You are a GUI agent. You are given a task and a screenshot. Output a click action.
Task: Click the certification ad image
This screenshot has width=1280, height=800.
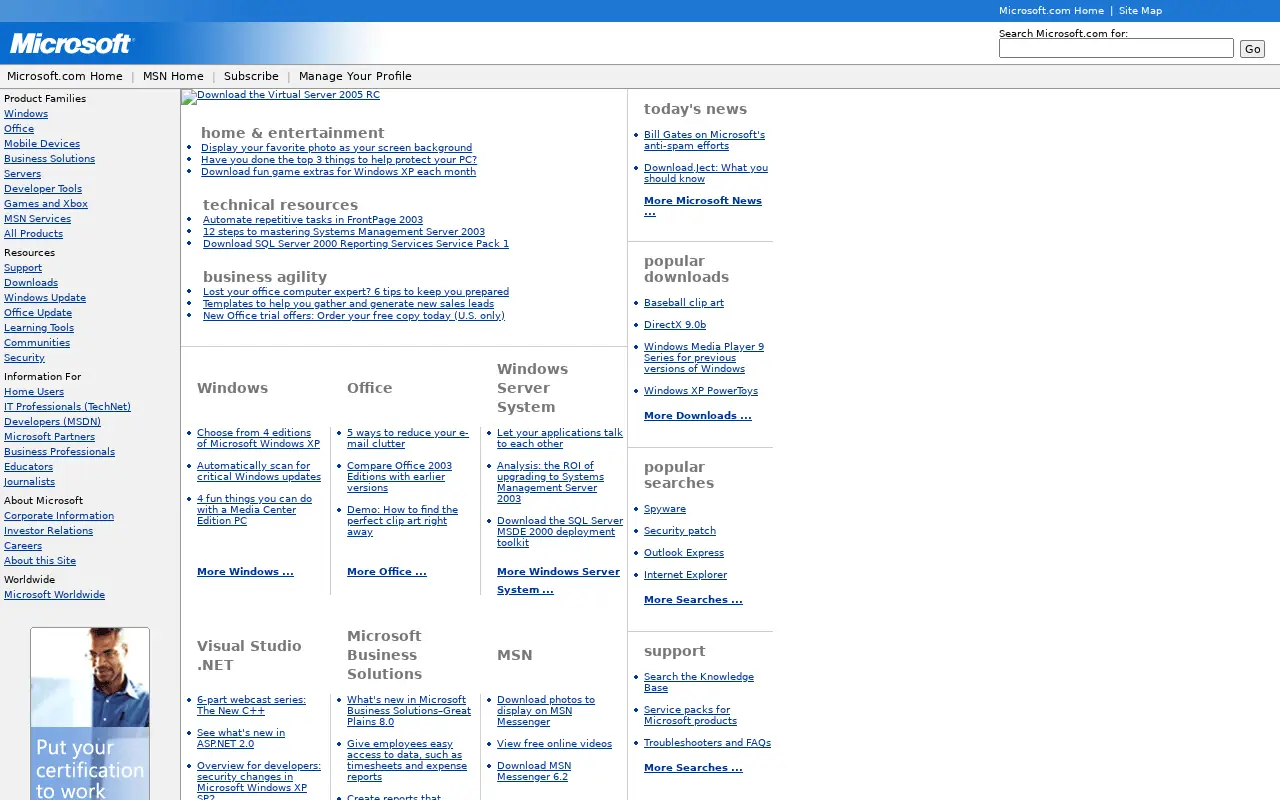[x=90, y=714]
